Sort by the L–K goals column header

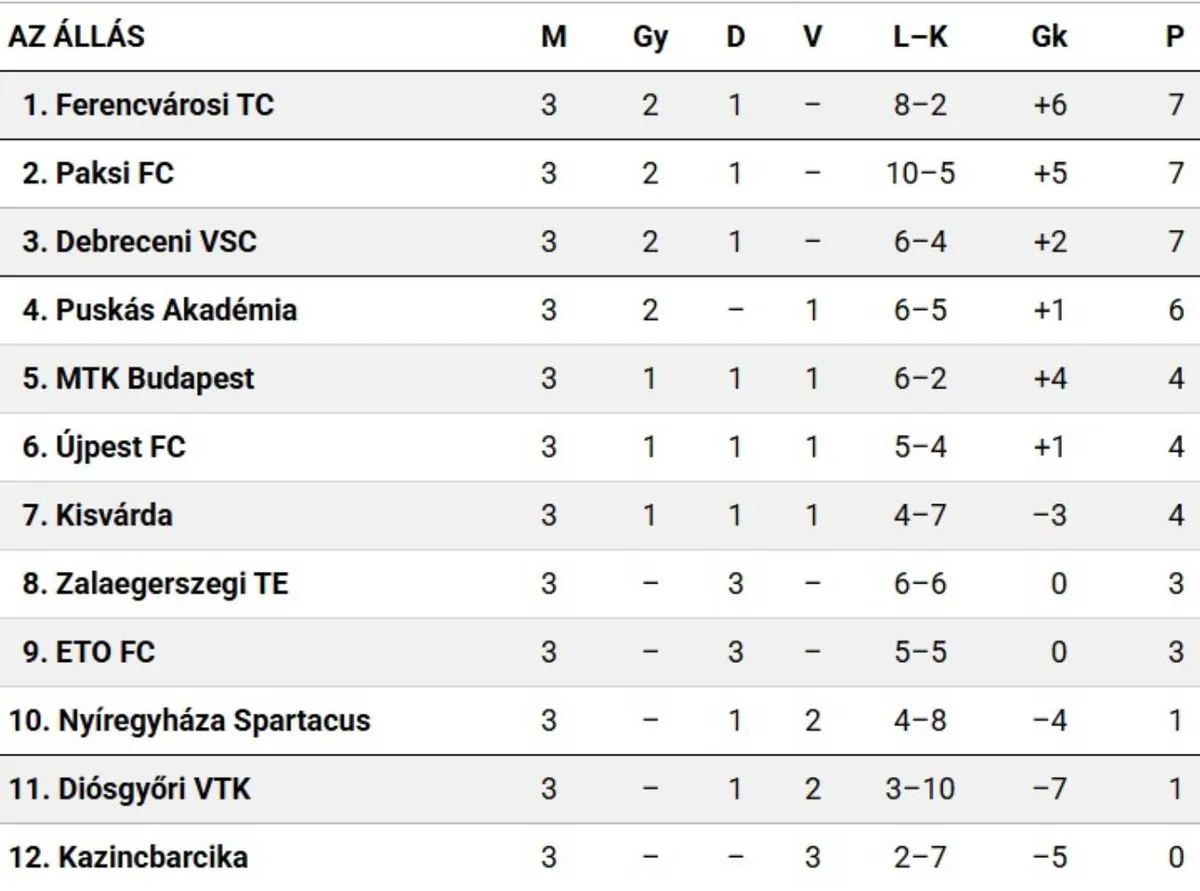click(x=920, y=36)
